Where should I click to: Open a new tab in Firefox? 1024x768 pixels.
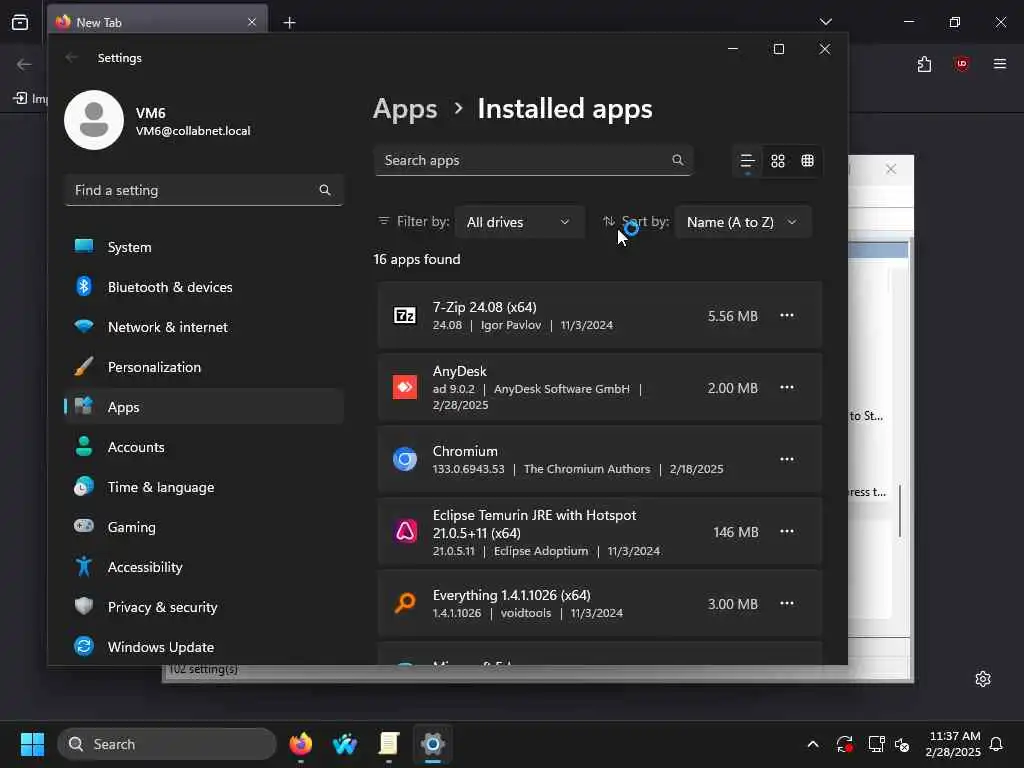(289, 23)
